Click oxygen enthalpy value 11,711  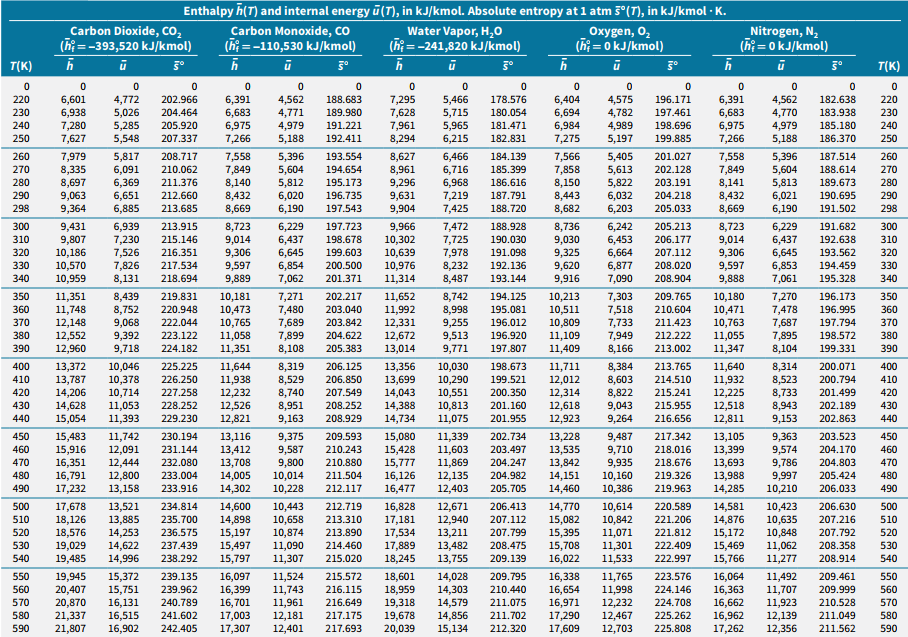click(564, 367)
